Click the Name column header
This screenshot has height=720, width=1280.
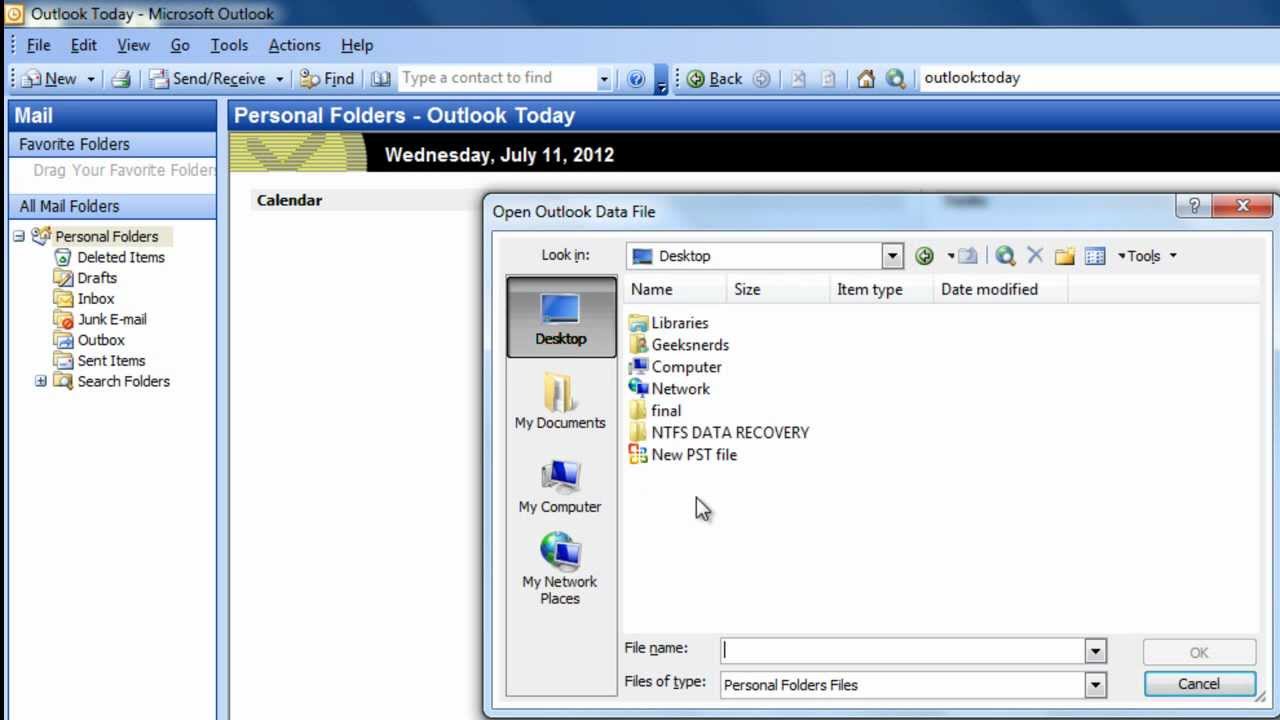pyautogui.click(x=675, y=289)
